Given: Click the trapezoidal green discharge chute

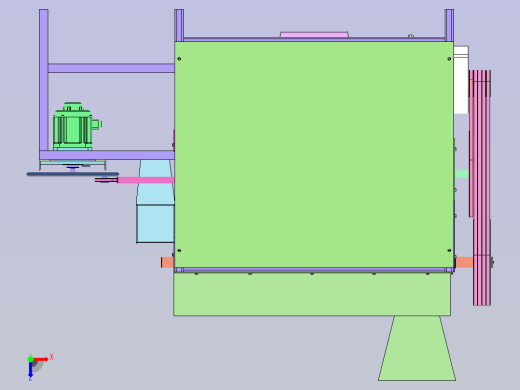Looking at the screenshot, I should pos(417,348).
